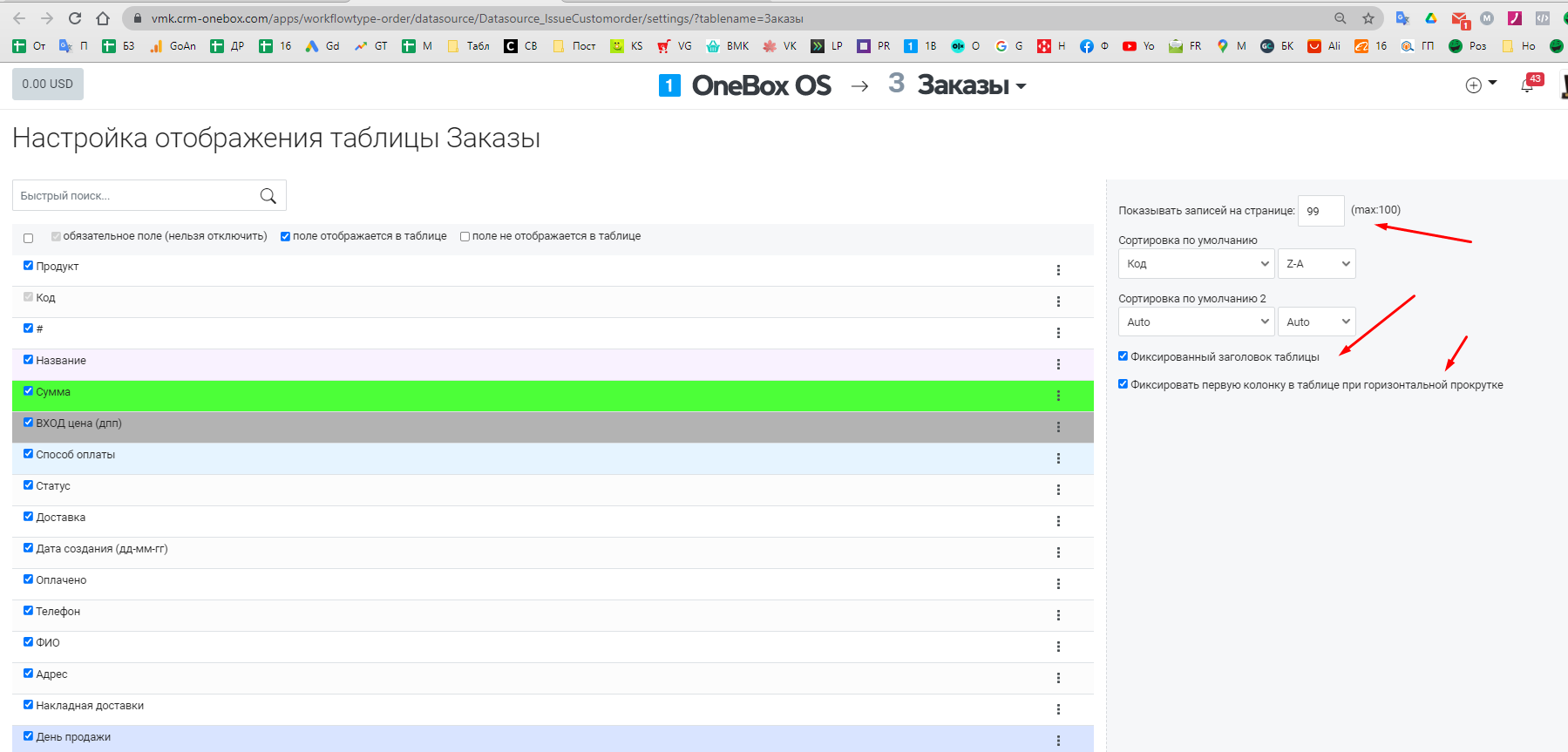
Task: Click the FR bookmark link
Action: (1185, 46)
